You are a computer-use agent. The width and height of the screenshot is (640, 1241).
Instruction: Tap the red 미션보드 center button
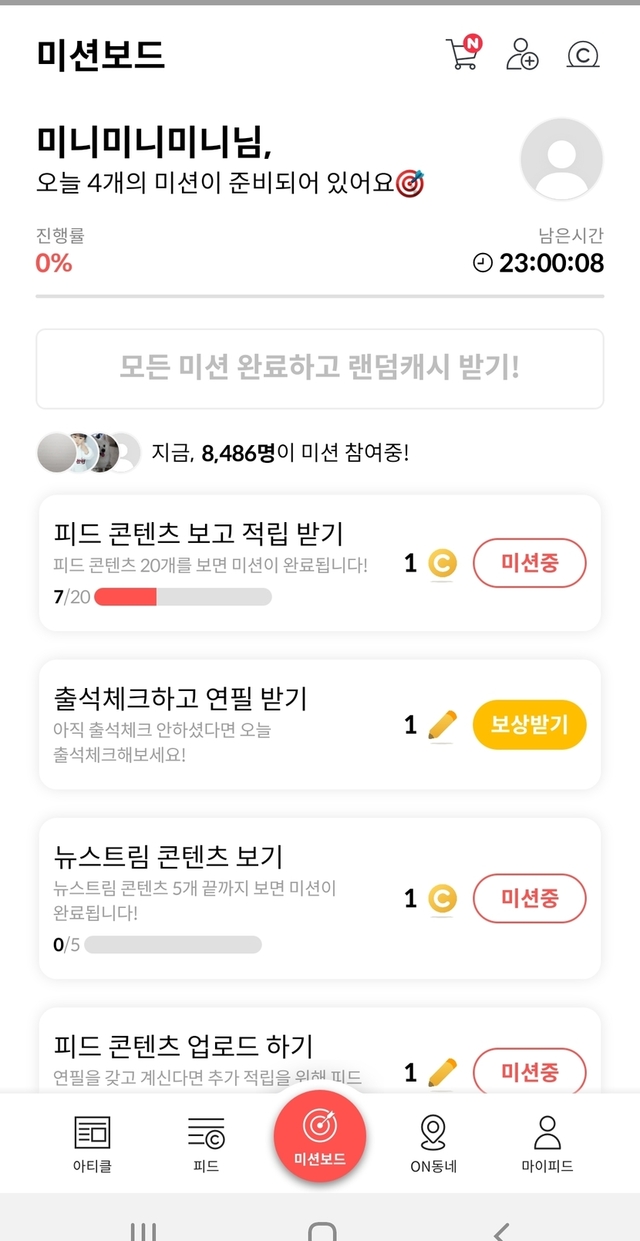[320, 1136]
